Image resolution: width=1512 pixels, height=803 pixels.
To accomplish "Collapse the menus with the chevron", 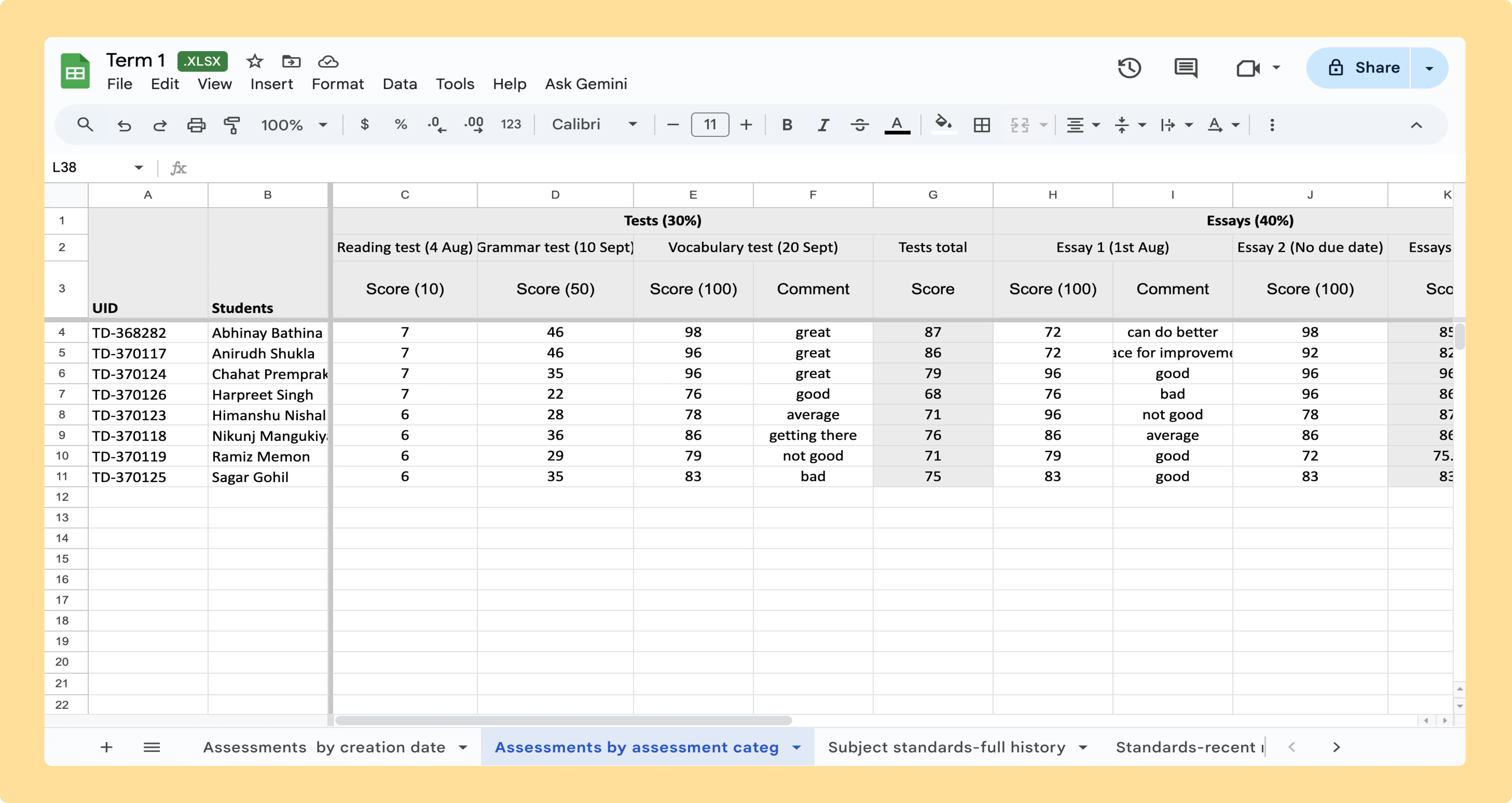I will (1416, 125).
